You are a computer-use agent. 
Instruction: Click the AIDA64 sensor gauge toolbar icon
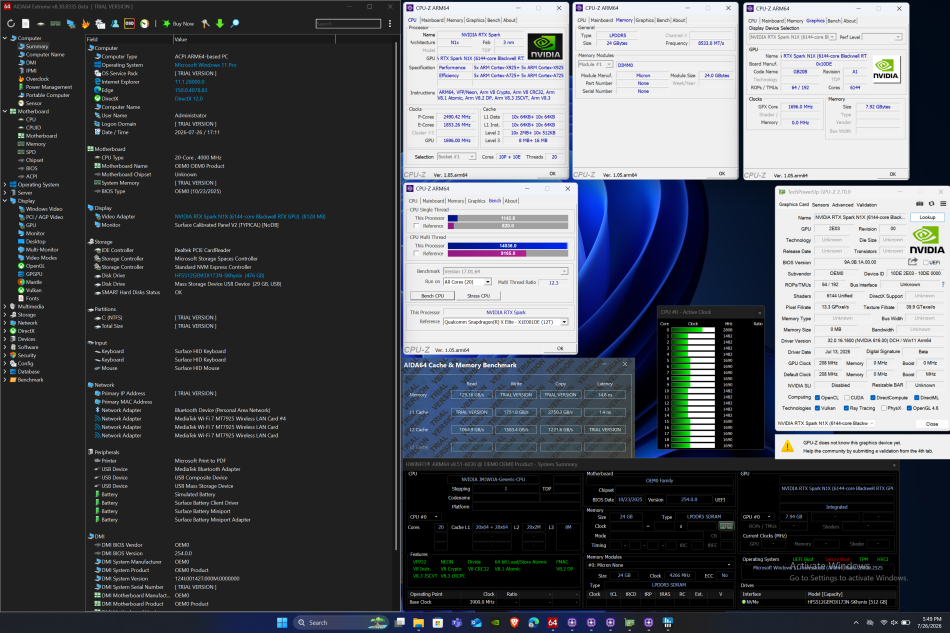click(x=144, y=24)
